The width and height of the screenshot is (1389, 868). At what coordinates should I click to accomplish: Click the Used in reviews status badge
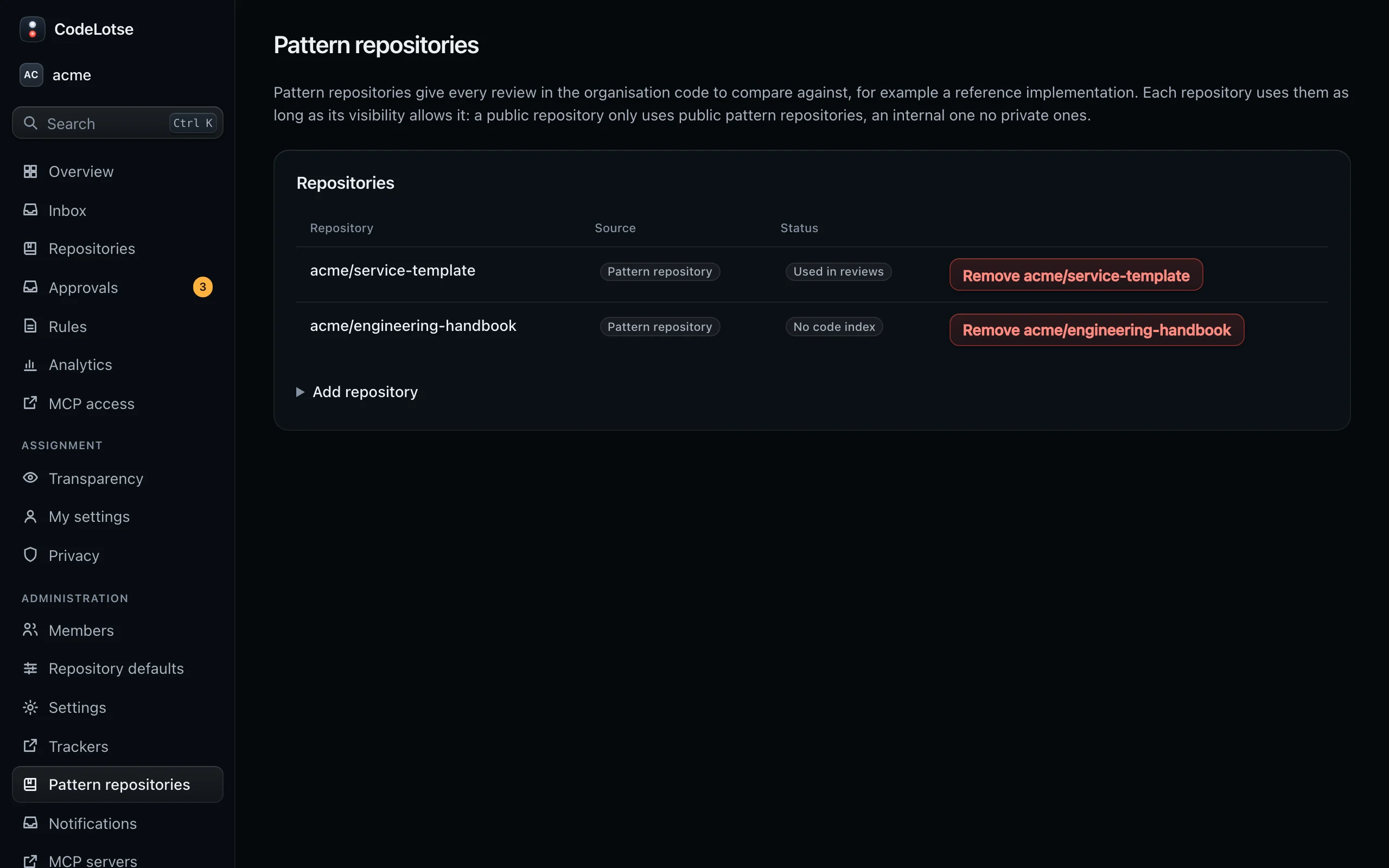tap(838, 272)
